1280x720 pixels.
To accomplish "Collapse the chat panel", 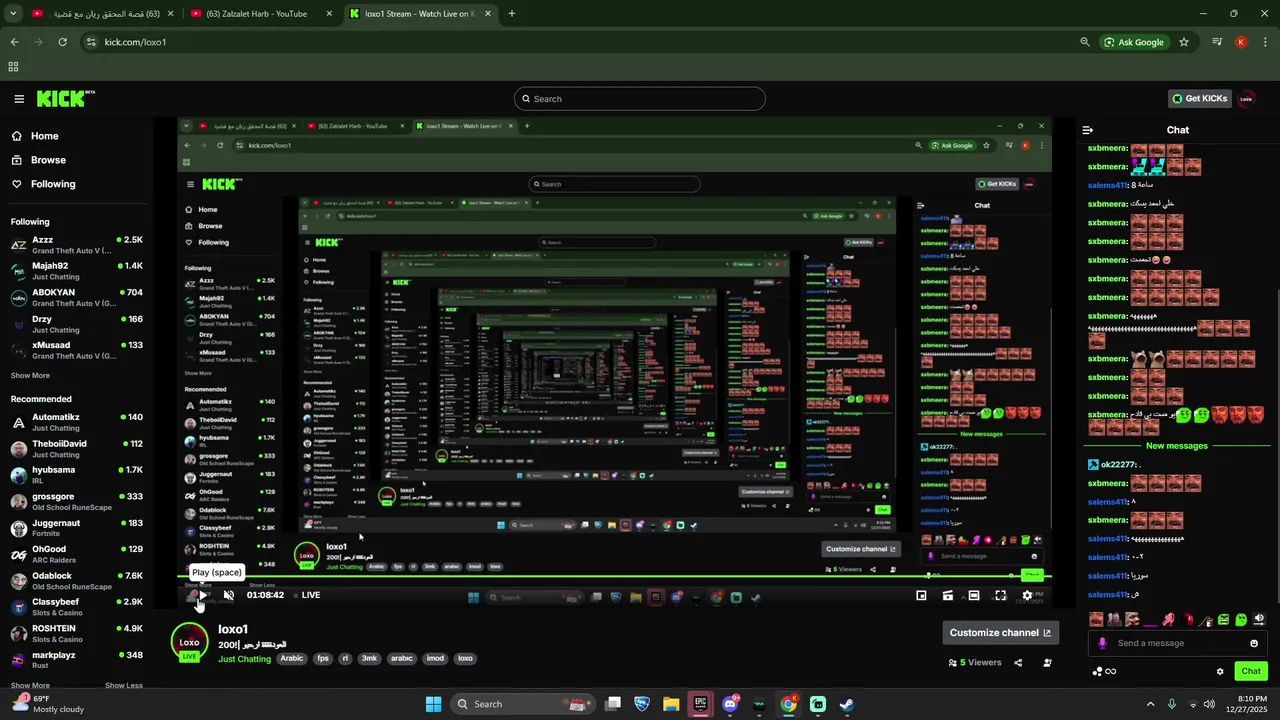I will [x=1088, y=130].
